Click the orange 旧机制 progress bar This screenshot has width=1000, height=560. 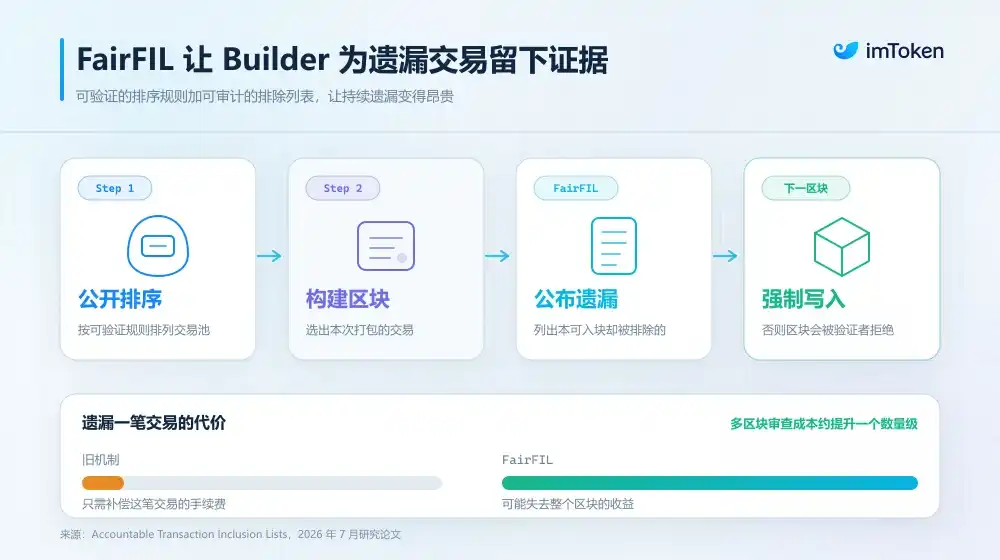(x=103, y=483)
